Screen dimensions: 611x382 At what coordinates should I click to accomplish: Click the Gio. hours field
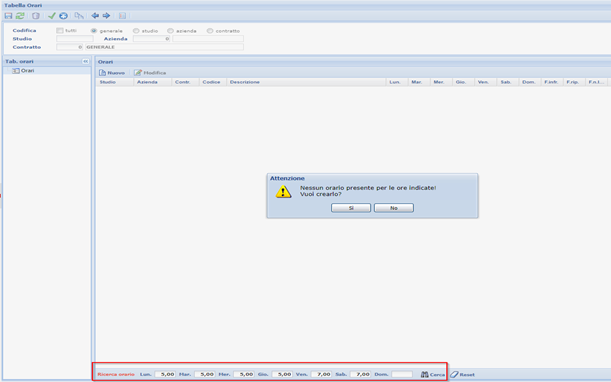pyautogui.click(x=282, y=374)
